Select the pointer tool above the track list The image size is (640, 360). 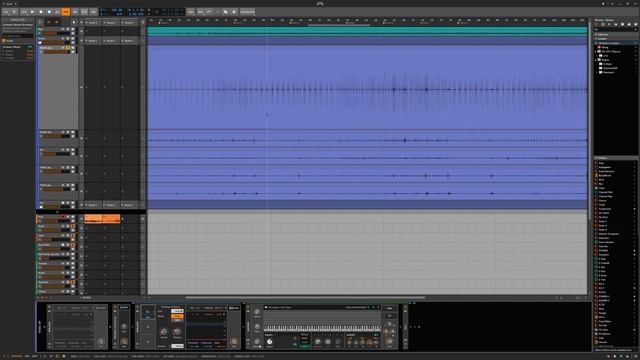tap(73, 22)
